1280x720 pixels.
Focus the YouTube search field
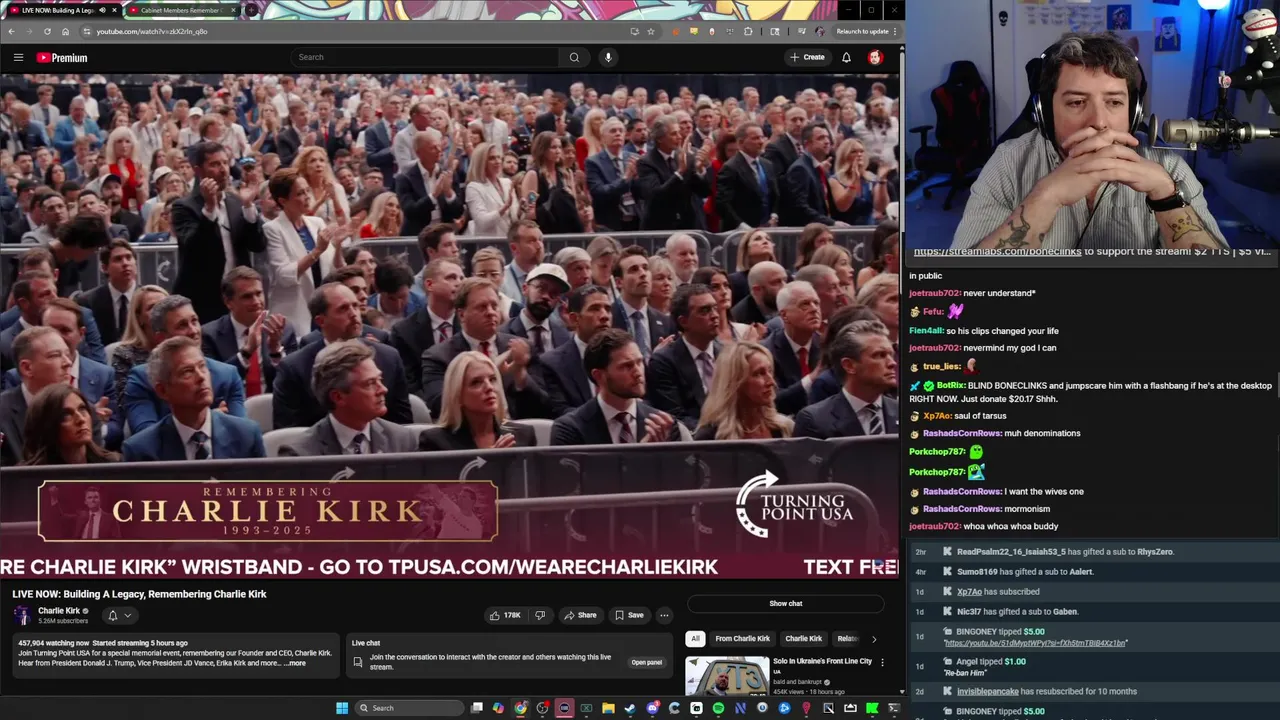tap(424, 57)
